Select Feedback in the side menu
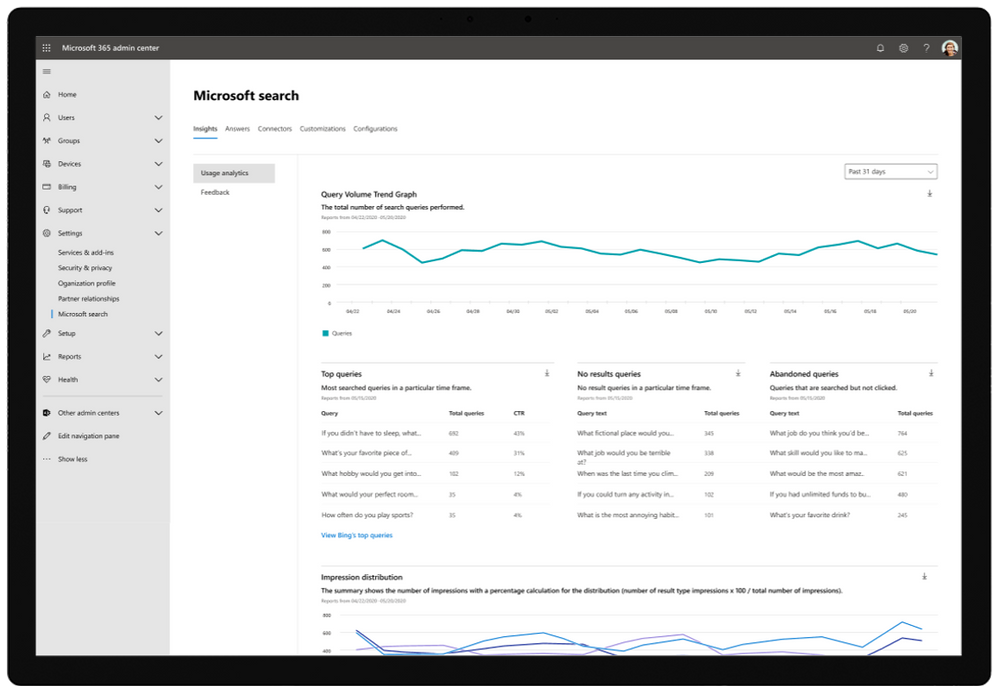Image resolution: width=999 pixels, height=686 pixels. pyautogui.click(x=215, y=192)
